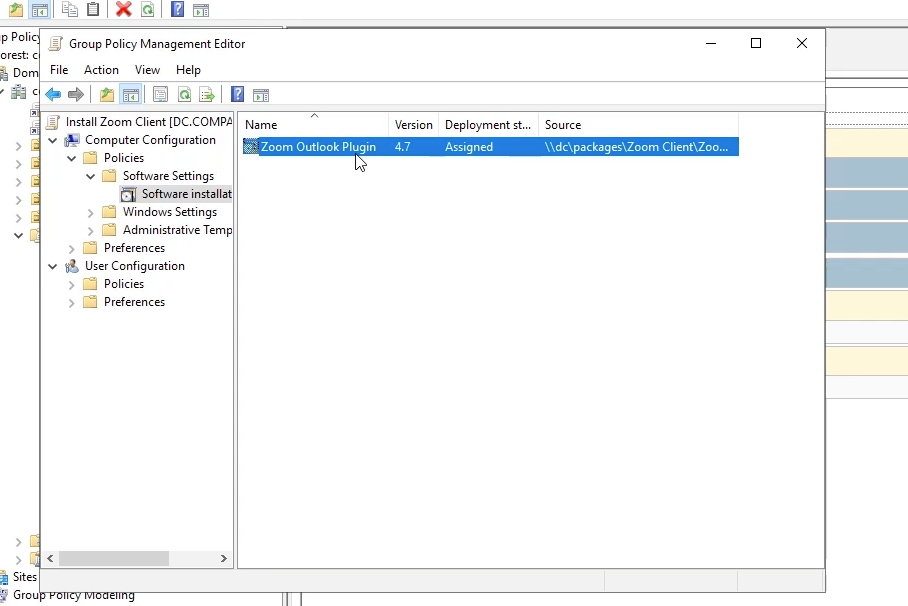Expand the Windows Settings folder
This screenshot has width=908, height=606.
tap(91, 212)
